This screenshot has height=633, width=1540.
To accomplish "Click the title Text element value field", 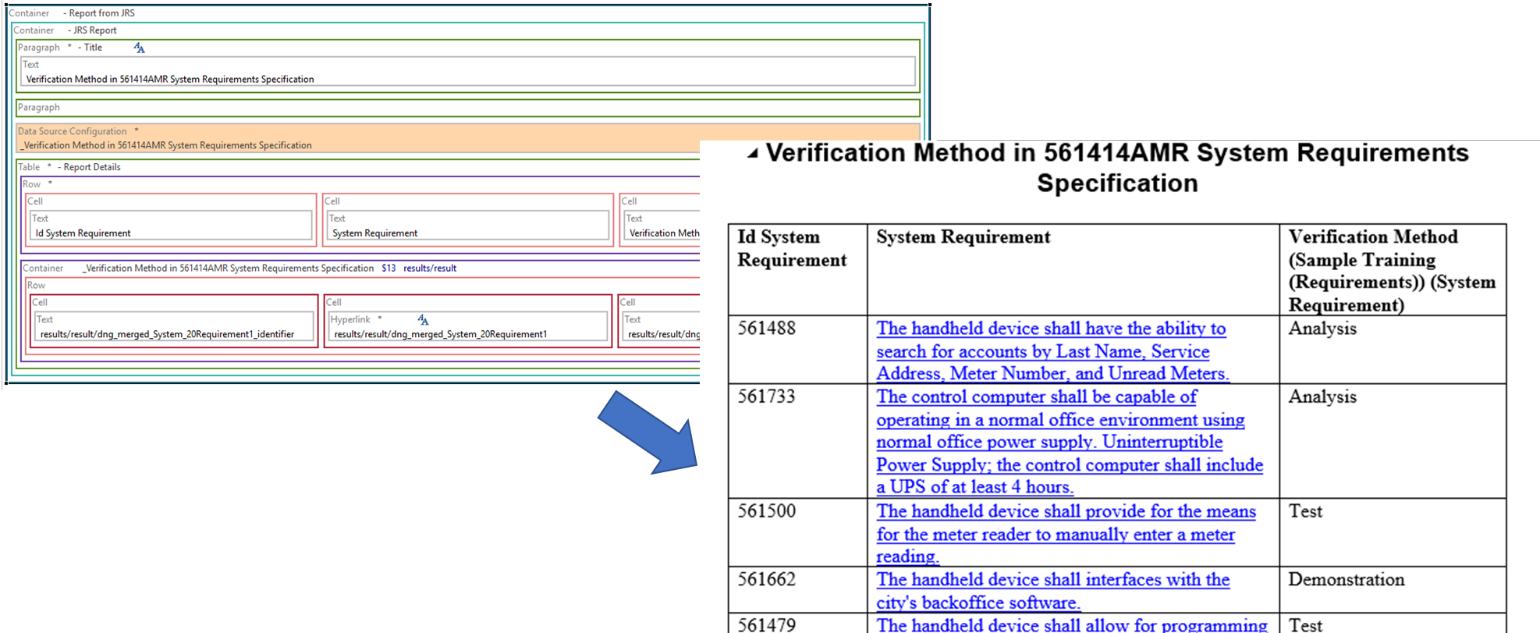I will (468, 71).
